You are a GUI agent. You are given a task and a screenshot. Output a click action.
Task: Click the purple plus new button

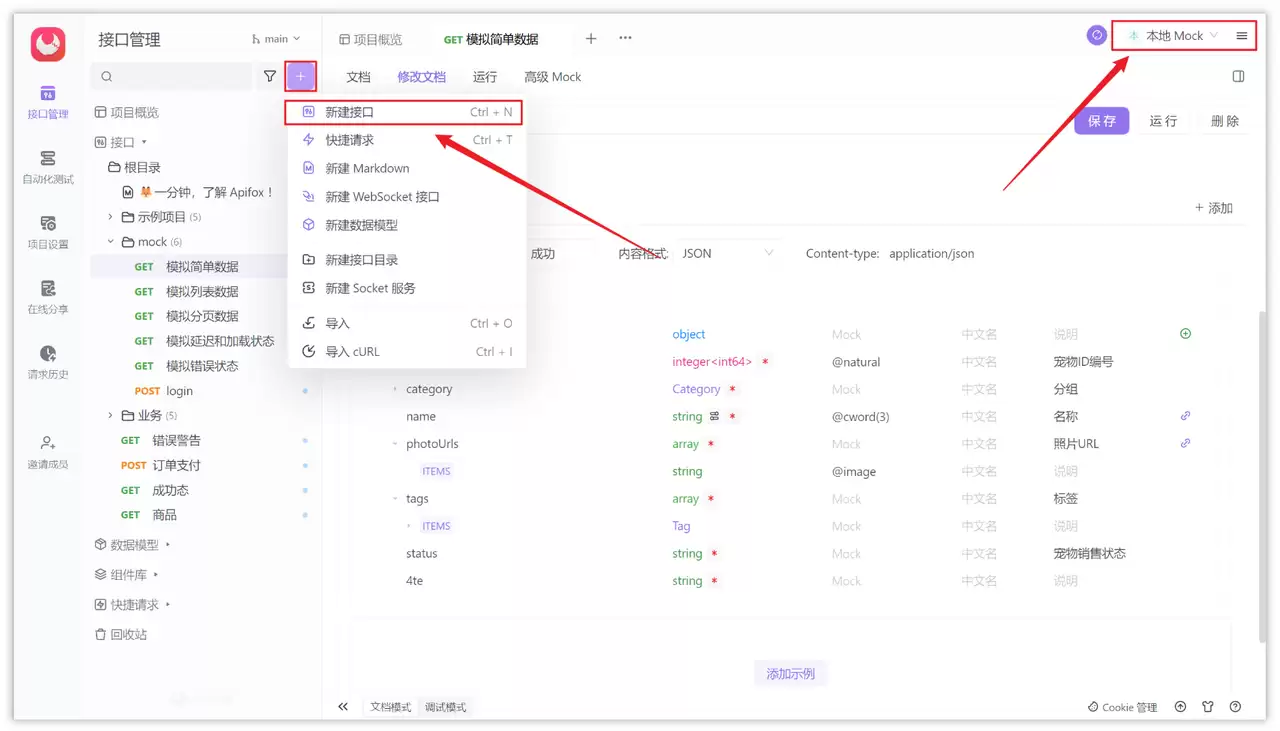(x=301, y=76)
